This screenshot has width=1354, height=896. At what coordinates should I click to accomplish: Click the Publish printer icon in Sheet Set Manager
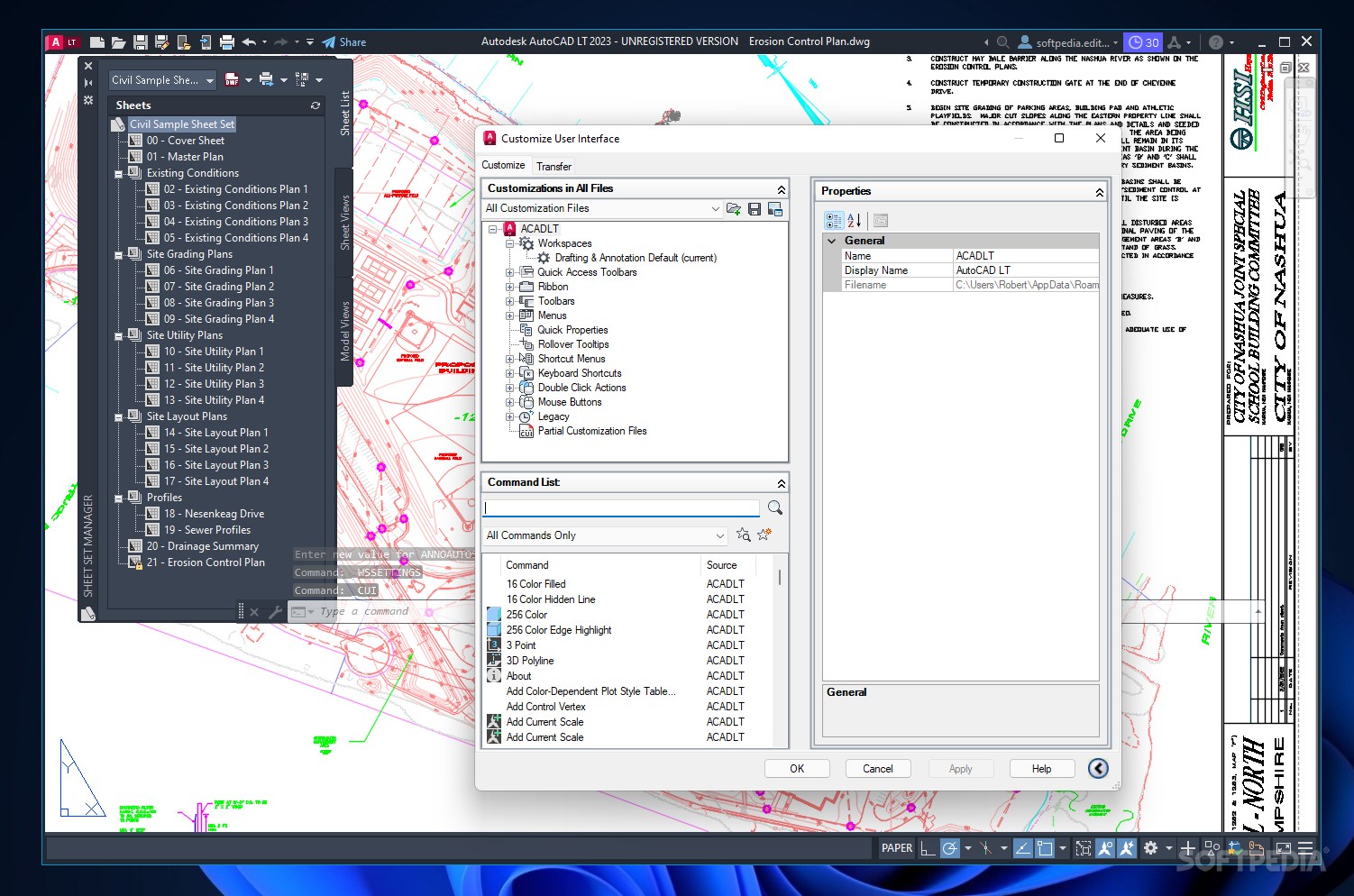[x=266, y=79]
